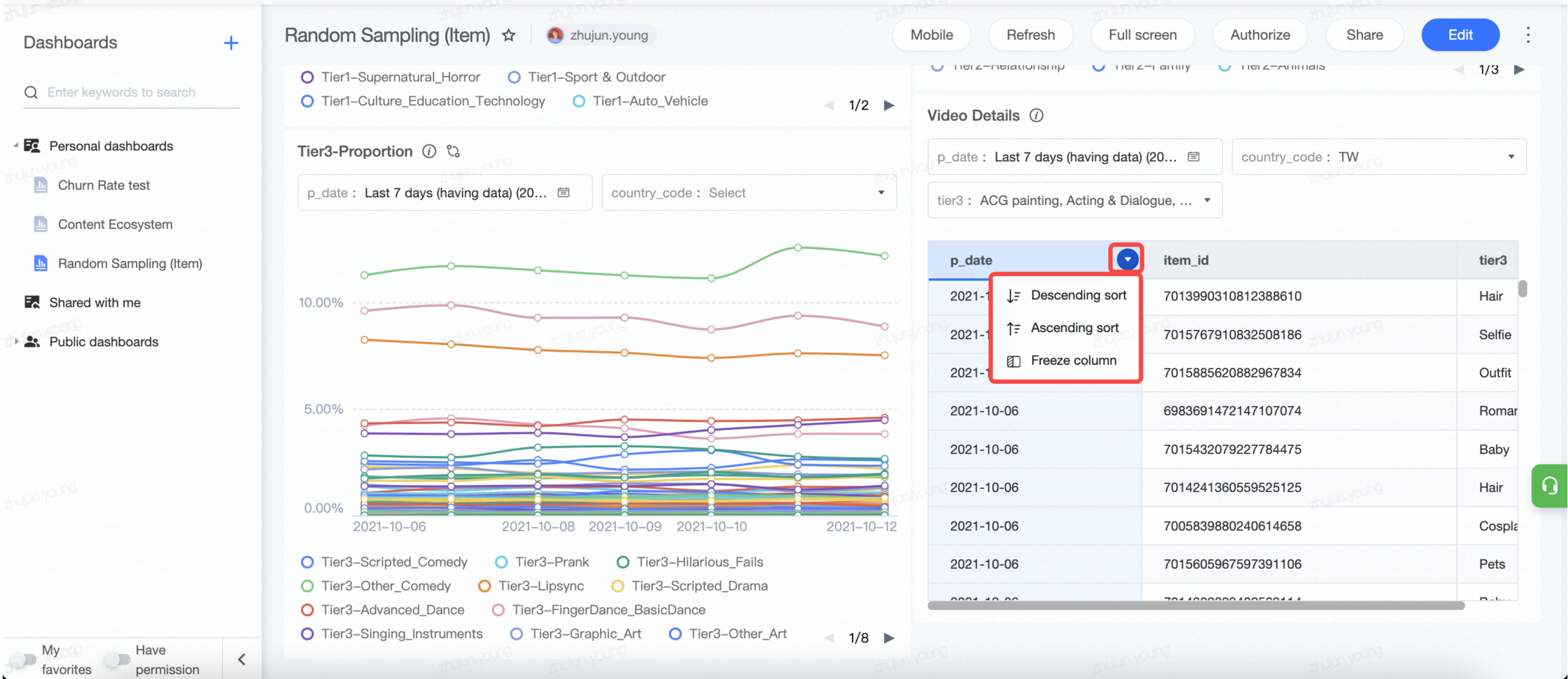1568x679 pixels.
Task: Click the orange line point at 2021-10-08
Action: click(537, 350)
